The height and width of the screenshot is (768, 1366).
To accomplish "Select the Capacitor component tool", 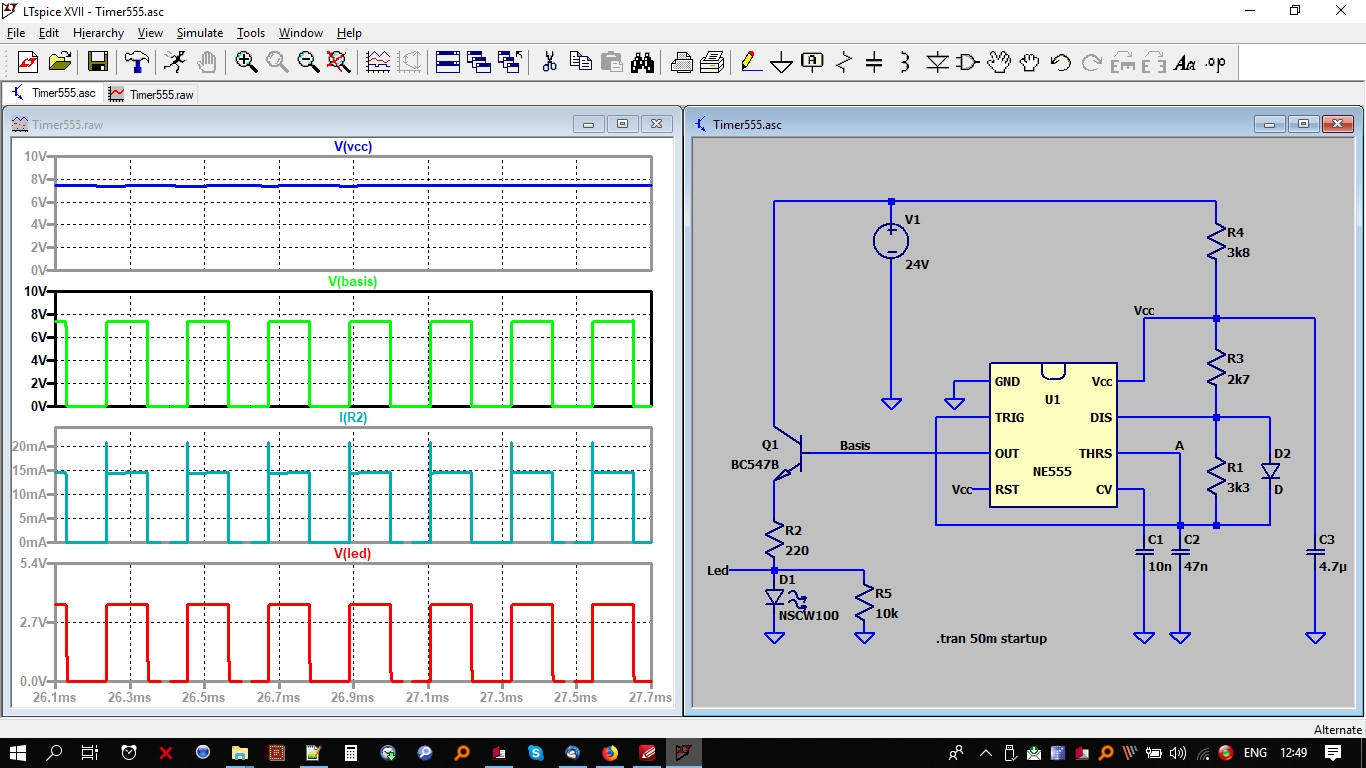I will coord(874,62).
